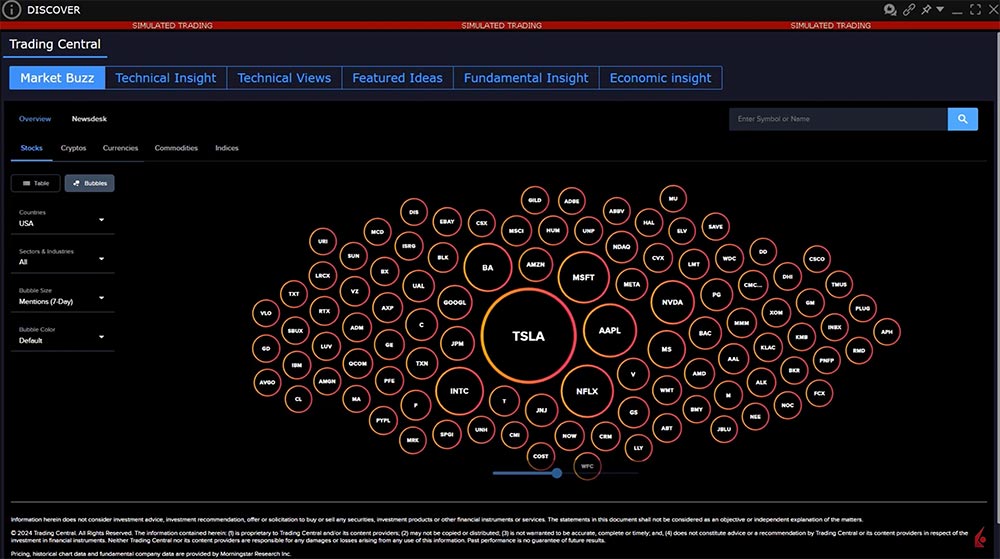Viewport: 1000px width, 559px height.
Task: Click the info icon beside DISCOVER
Action: click(12, 10)
